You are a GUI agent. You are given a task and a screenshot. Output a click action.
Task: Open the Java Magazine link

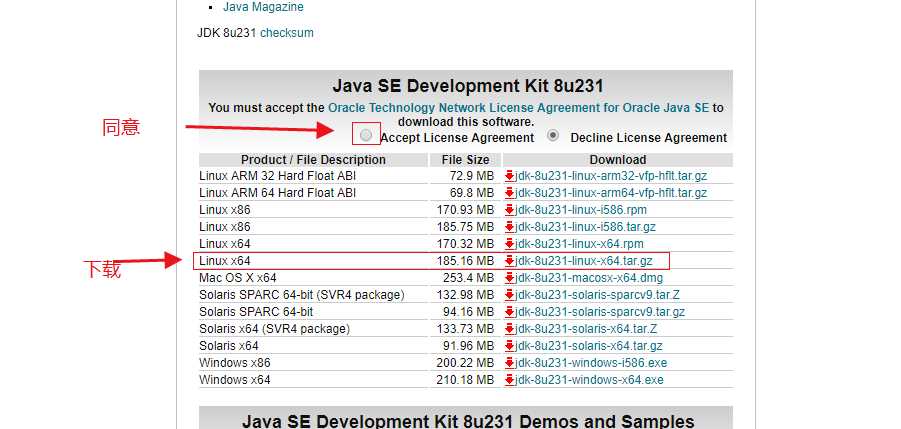[263, 7]
